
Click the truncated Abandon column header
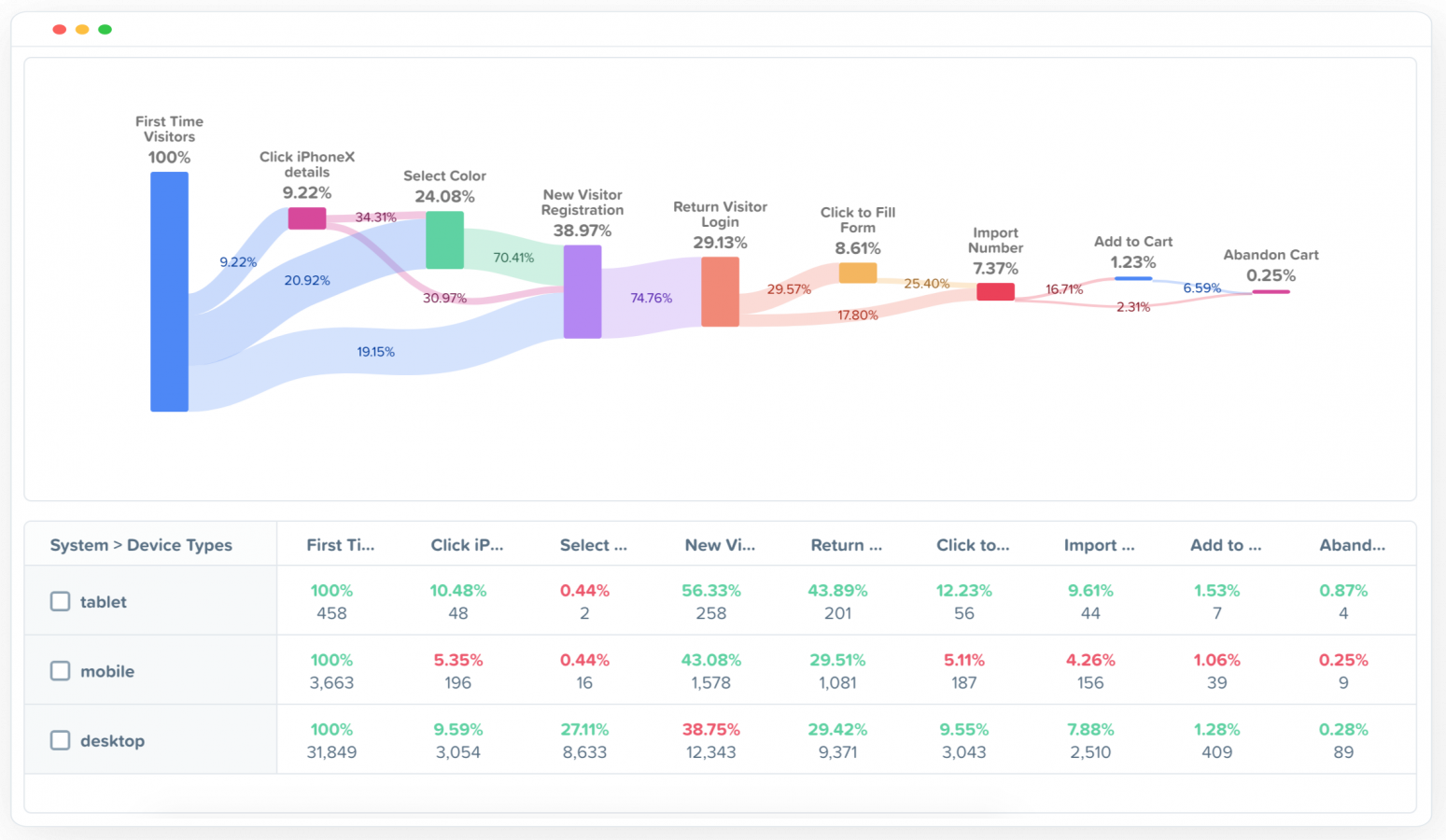(1353, 544)
